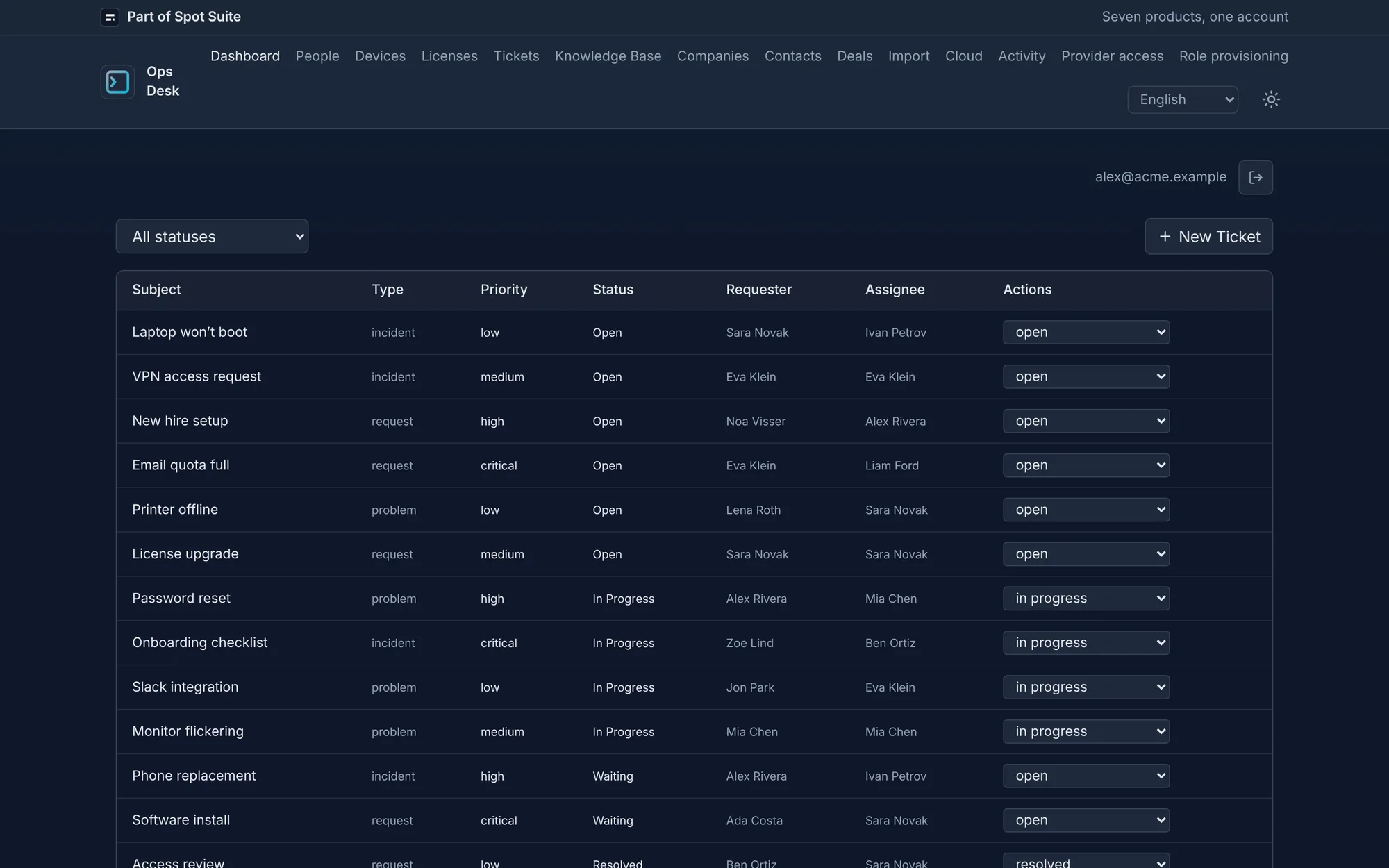Open status dropdown for VPN access request
1389x868 pixels.
(x=1086, y=376)
